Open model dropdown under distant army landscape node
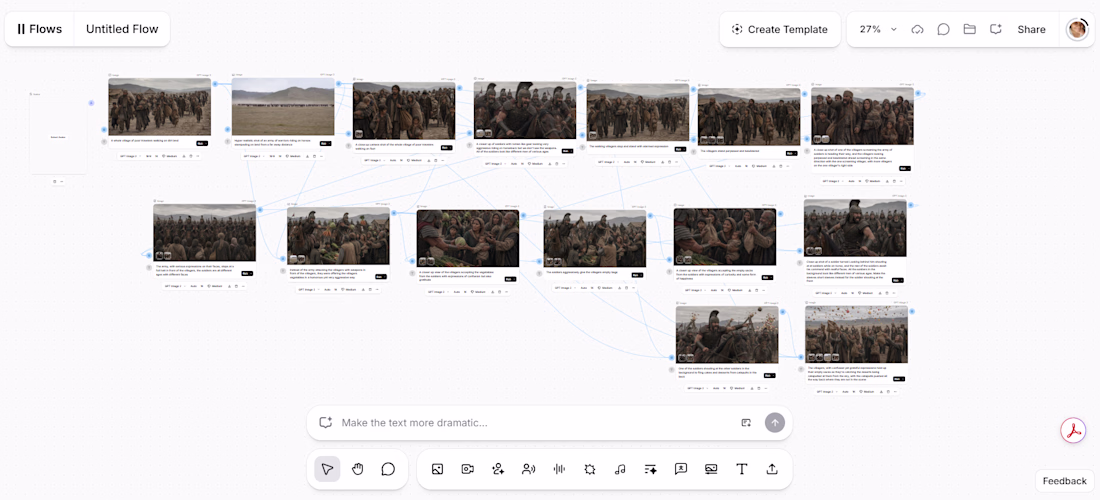Viewport: 1100px width, 500px height. (253, 156)
